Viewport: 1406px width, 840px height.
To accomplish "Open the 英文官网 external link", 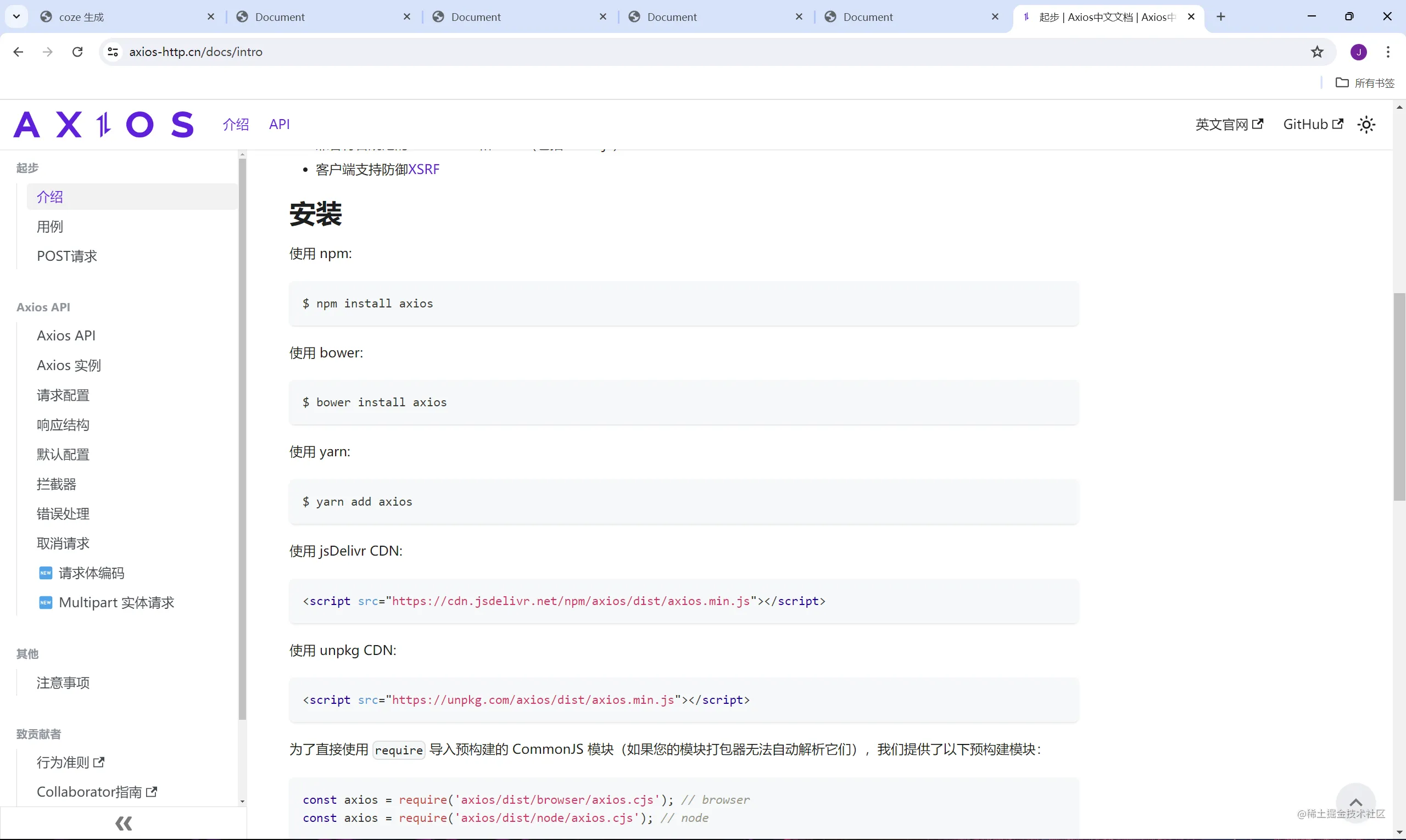I will click(1229, 125).
